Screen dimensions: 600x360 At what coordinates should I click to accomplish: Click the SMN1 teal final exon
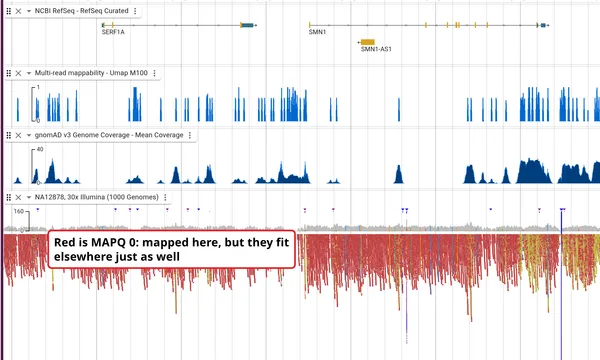[x=543, y=25]
